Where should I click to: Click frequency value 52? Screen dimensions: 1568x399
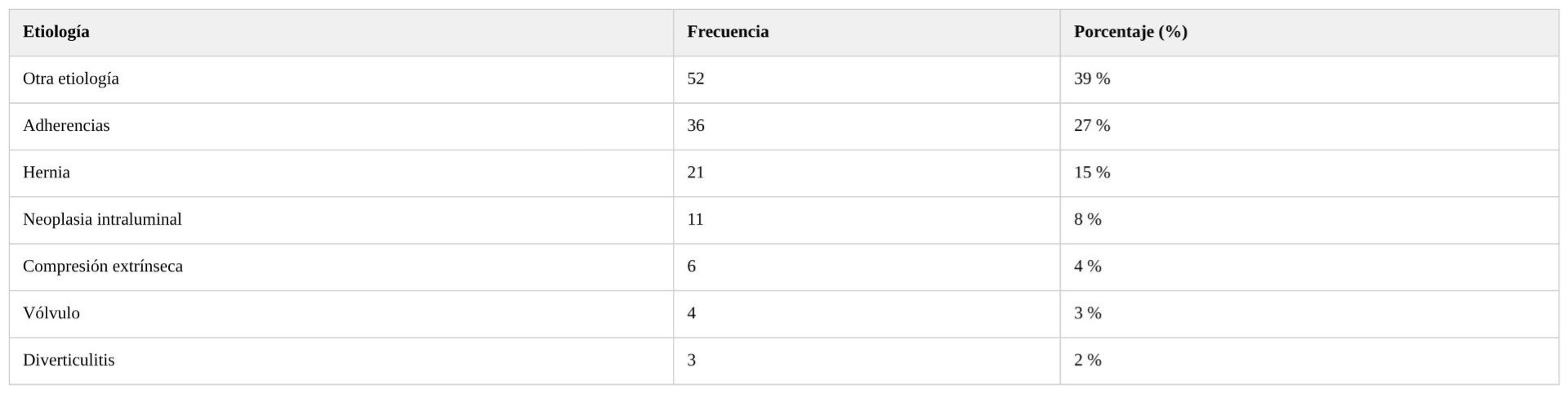click(x=696, y=79)
